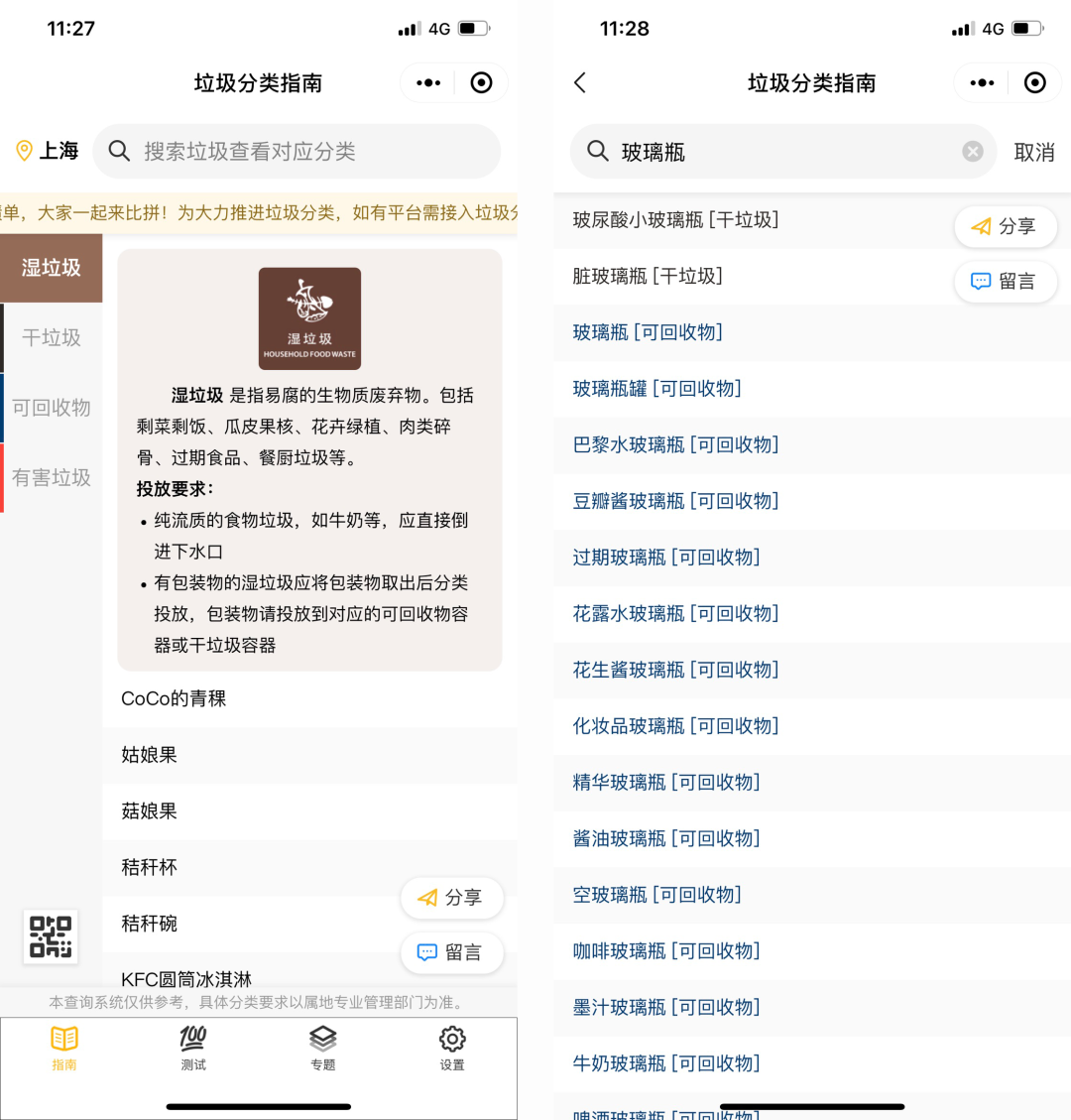Viewport: 1071px width, 1120px height.
Task: Tap the 留言 button on the left screen
Action: (x=451, y=952)
